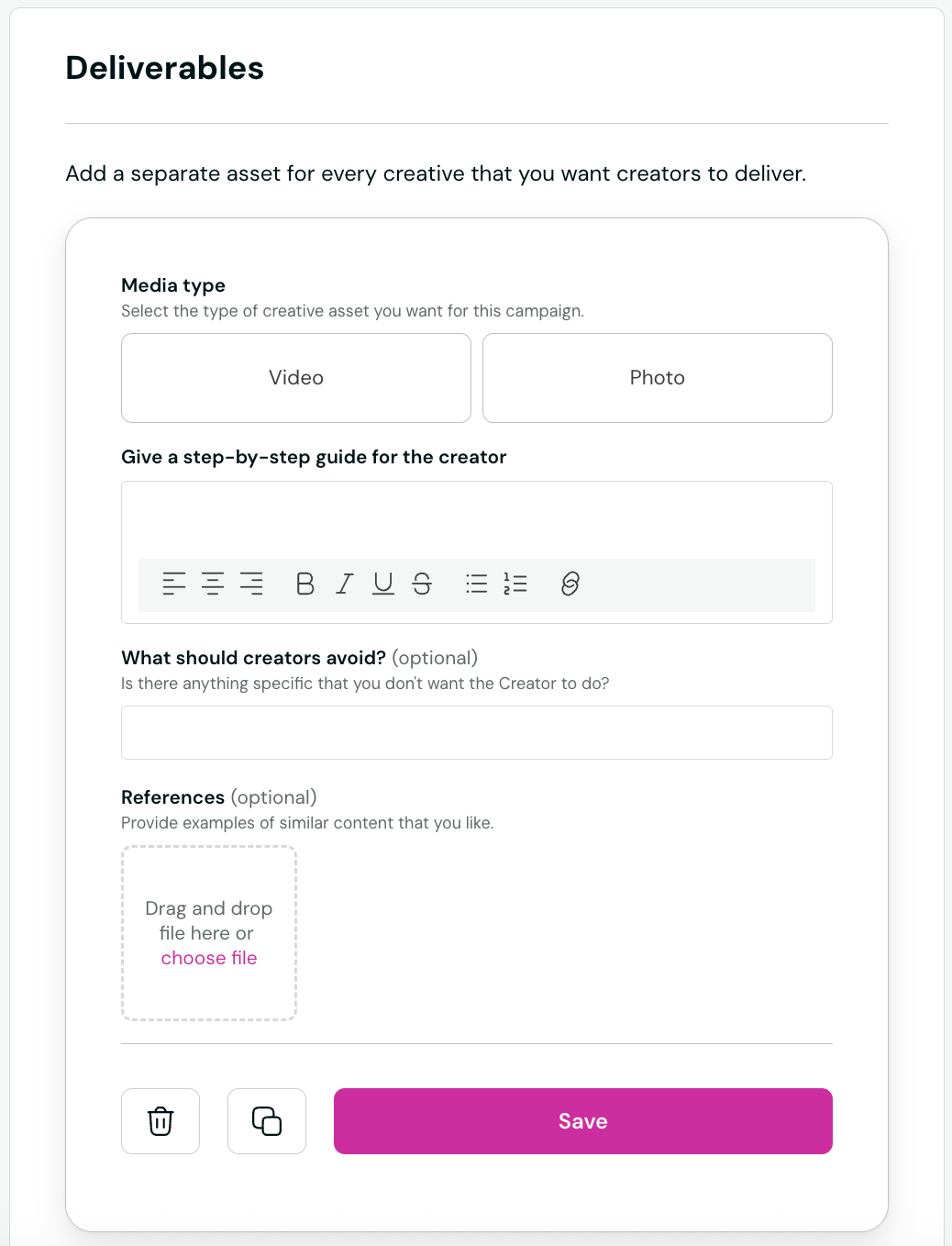Apply underline formatting

[x=382, y=584]
